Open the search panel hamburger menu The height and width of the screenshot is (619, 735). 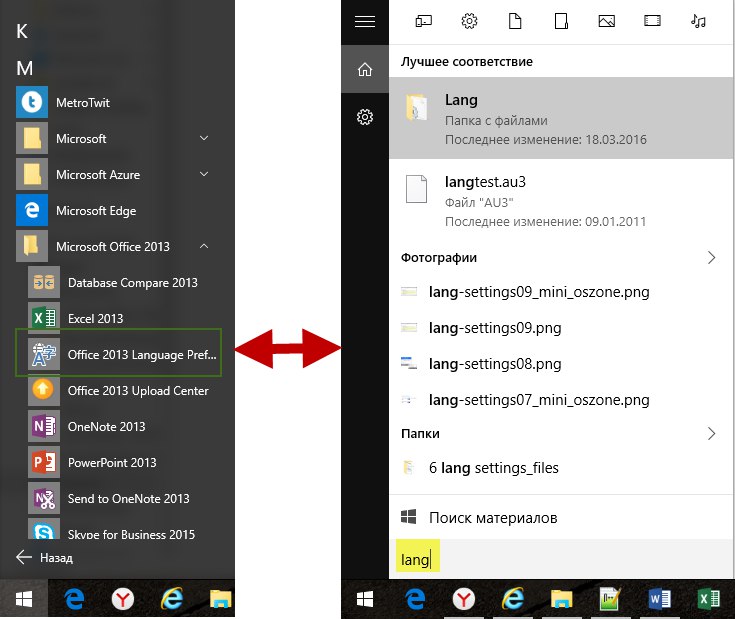point(365,22)
